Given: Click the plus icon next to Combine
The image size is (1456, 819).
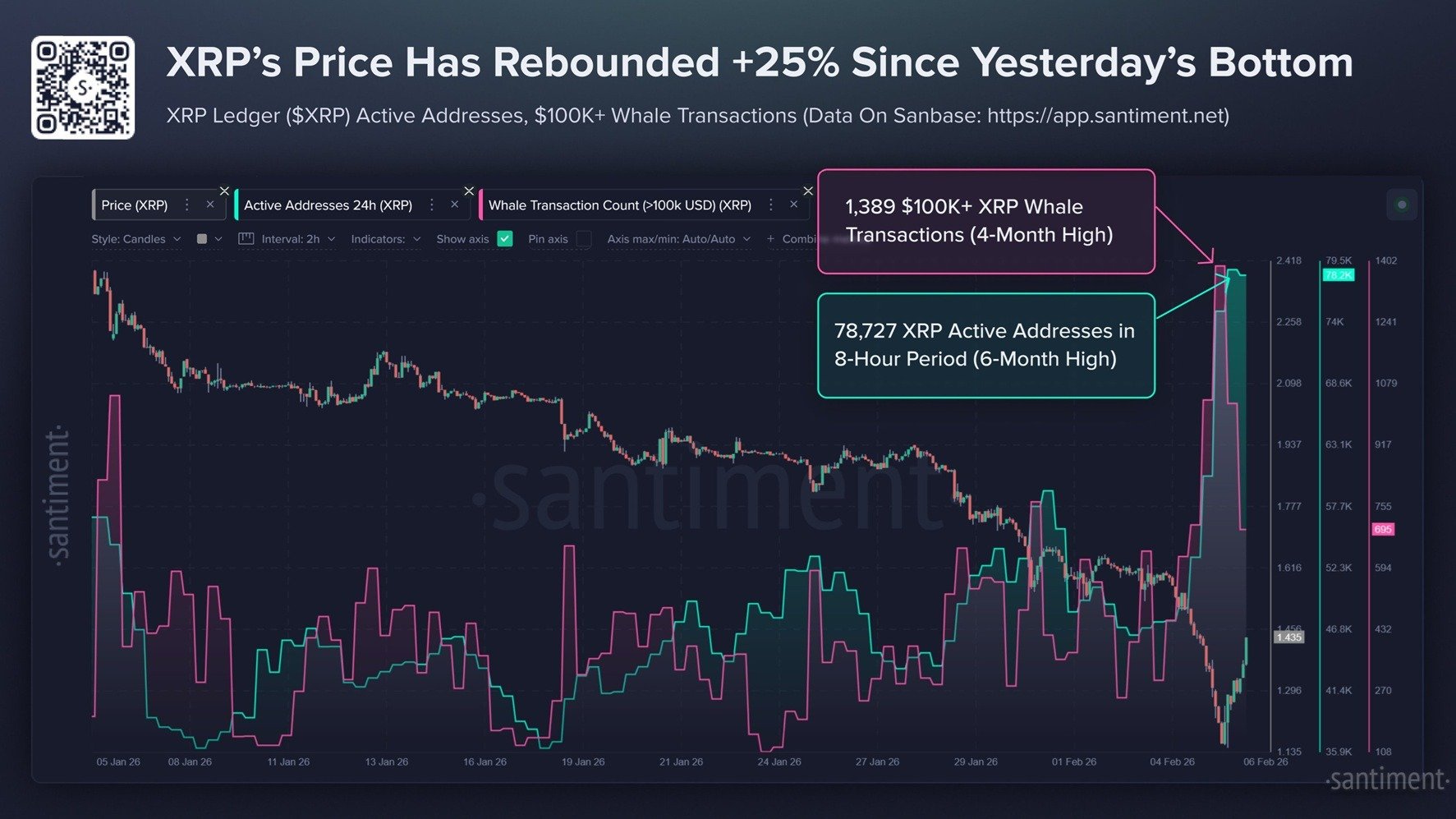Looking at the screenshot, I should [x=769, y=238].
